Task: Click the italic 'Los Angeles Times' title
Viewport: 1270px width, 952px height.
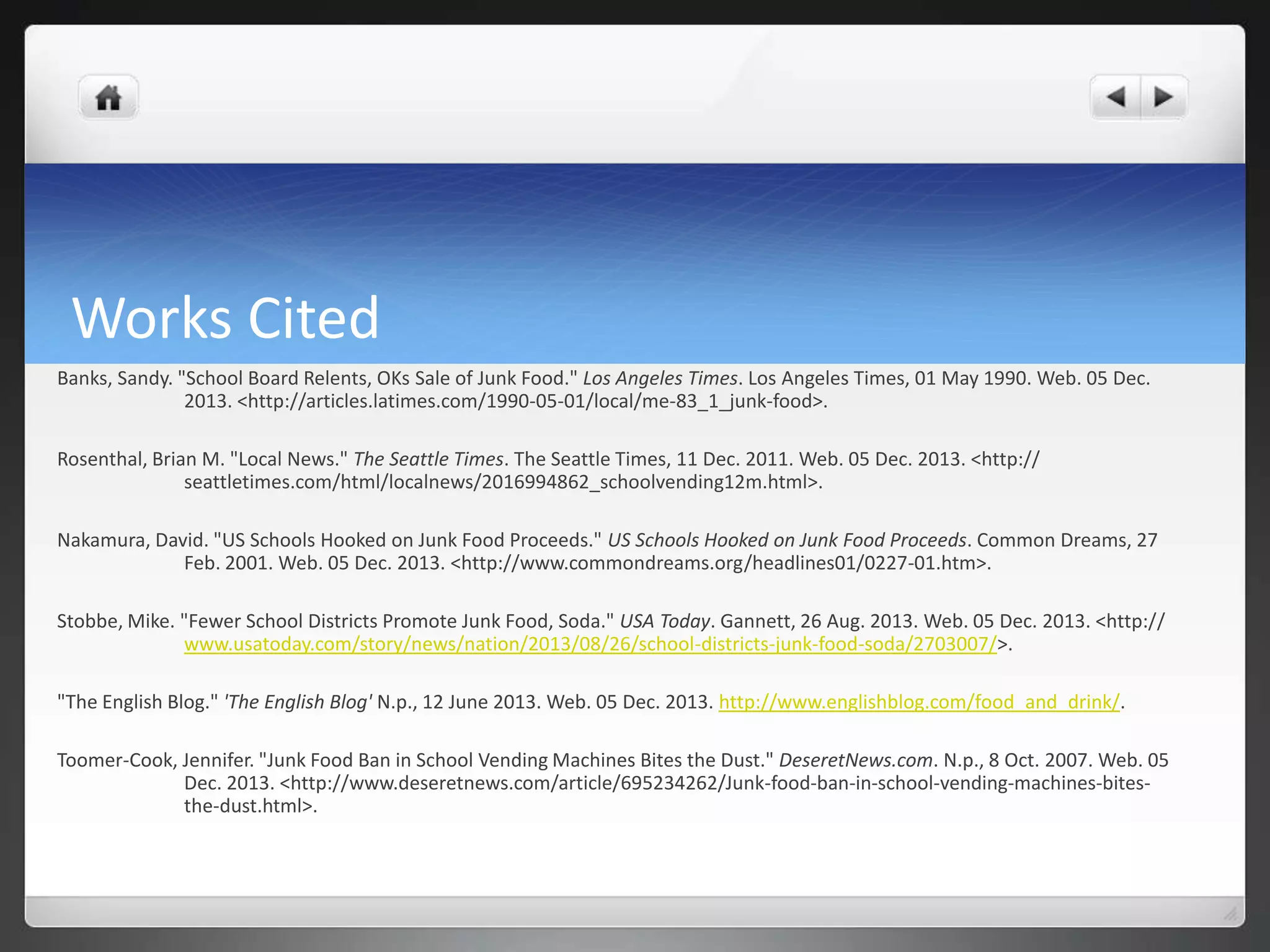Action: [x=660, y=378]
